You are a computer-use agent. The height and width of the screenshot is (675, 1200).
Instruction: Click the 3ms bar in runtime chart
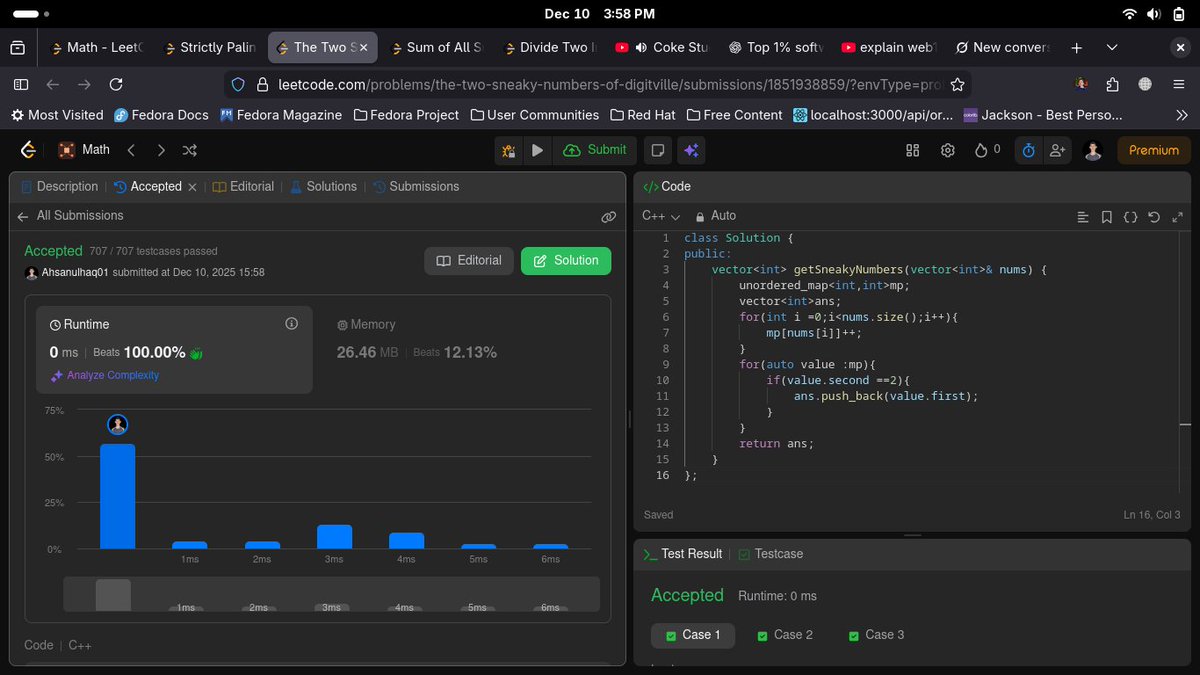tap(334, 537)
